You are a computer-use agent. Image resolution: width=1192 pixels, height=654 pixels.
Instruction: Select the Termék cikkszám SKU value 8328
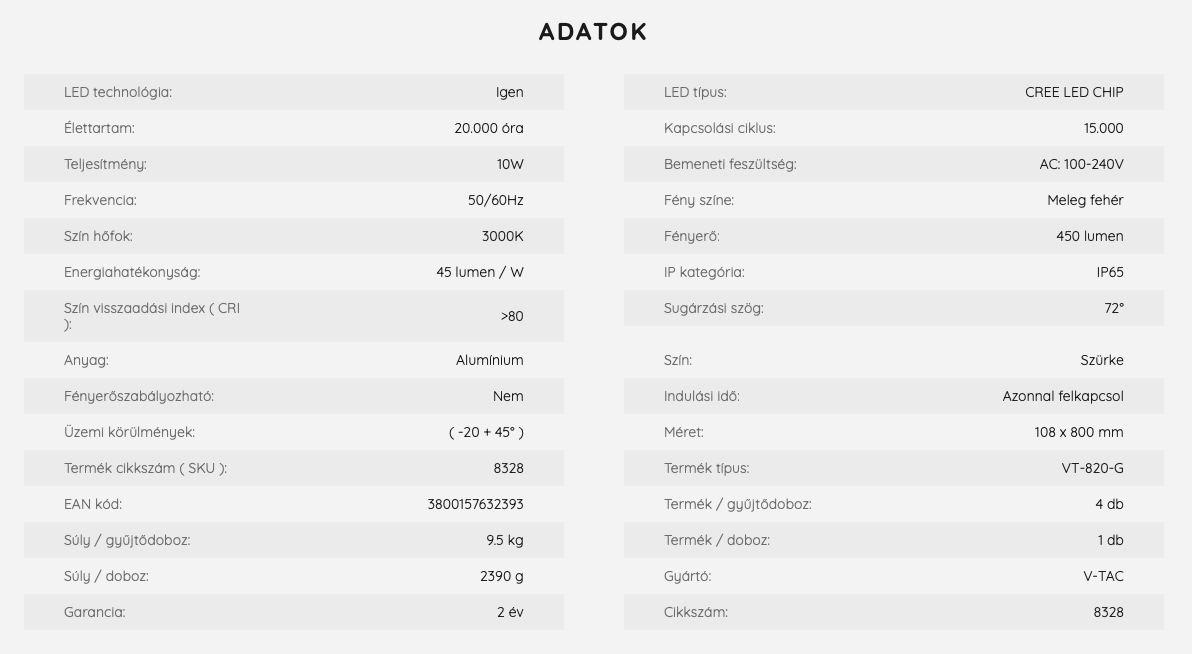[x=508, y=468]
